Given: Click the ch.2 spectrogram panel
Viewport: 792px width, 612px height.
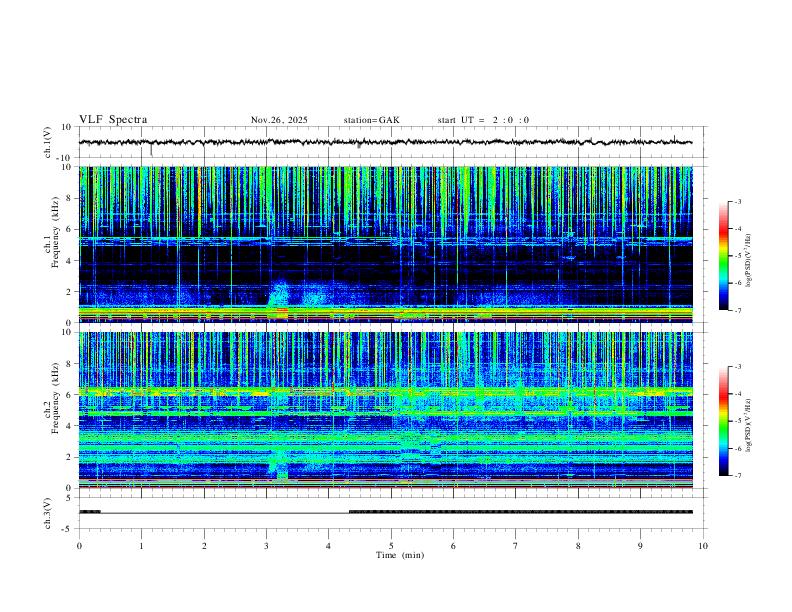Looking at the screenshot, I should tap(385, 410).
